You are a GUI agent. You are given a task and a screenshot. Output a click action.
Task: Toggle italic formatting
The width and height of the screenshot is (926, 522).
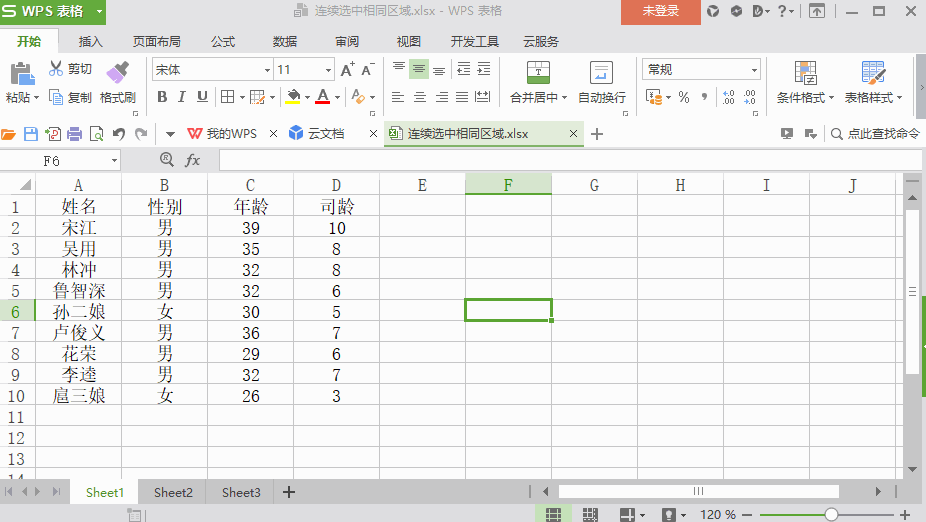tap(182, 97)
